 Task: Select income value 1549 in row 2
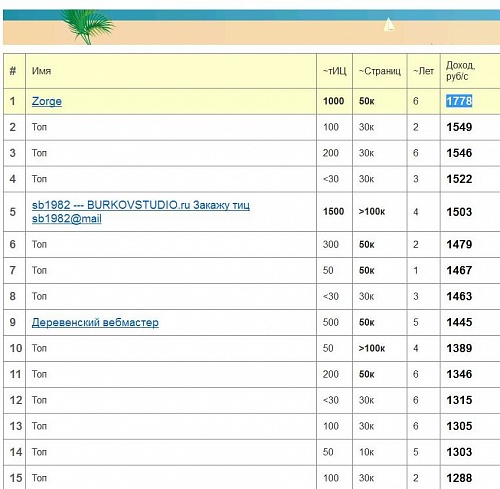point(459,127)
